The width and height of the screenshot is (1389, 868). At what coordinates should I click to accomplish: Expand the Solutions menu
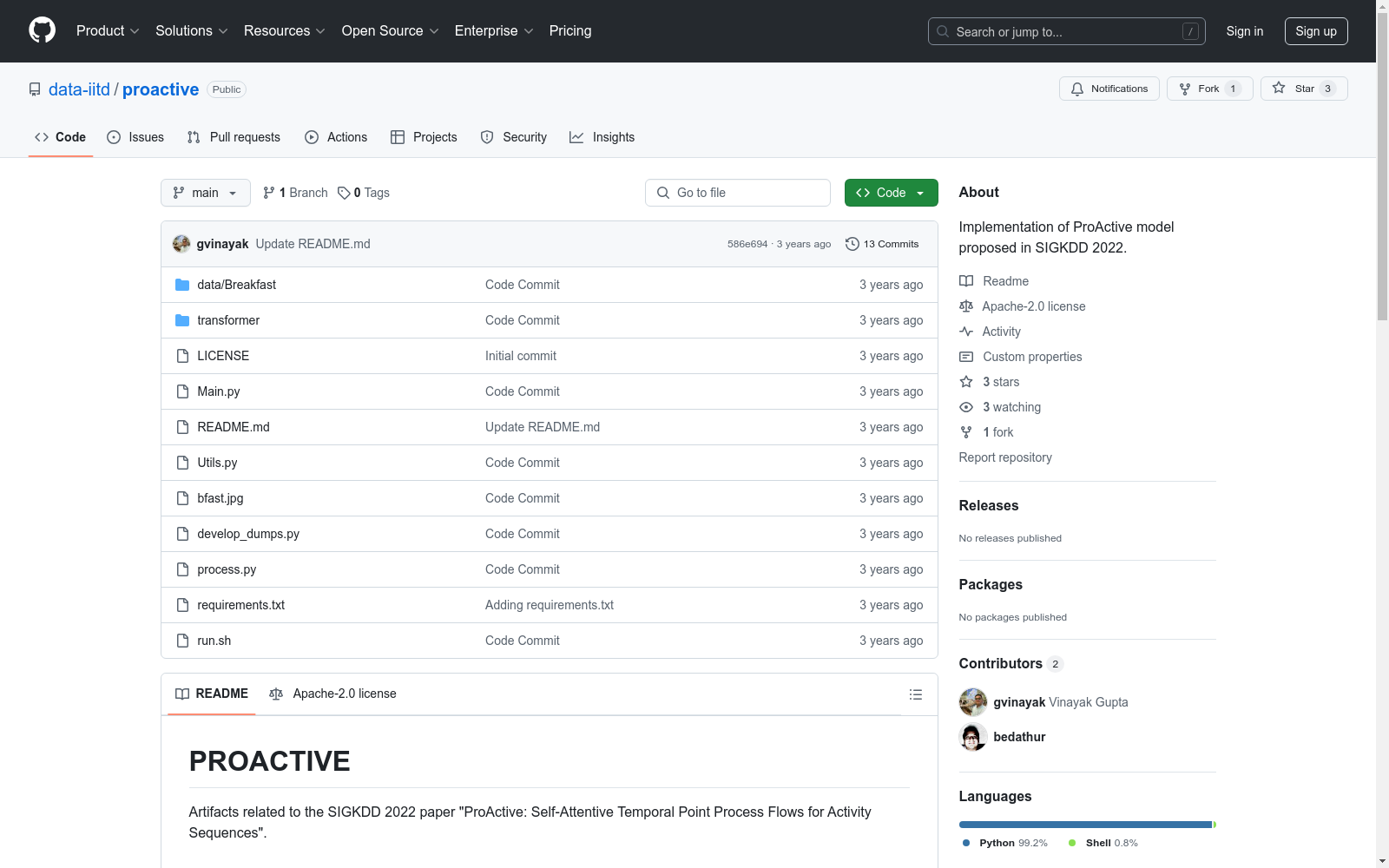[x=192, y=31]
